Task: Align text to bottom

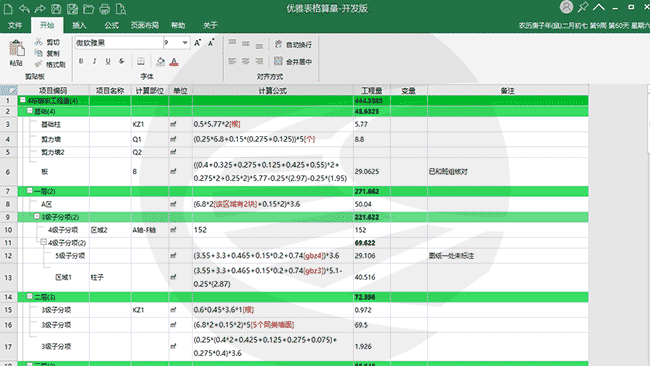Action: (259, 45)
